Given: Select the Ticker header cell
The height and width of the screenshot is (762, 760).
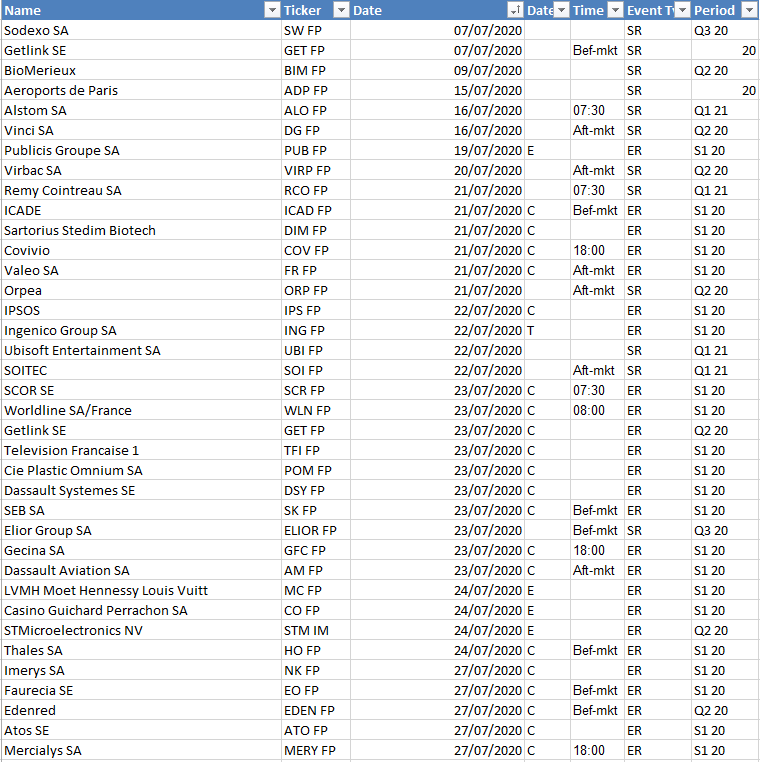Looking at the screenshot, I should (316, 10).
